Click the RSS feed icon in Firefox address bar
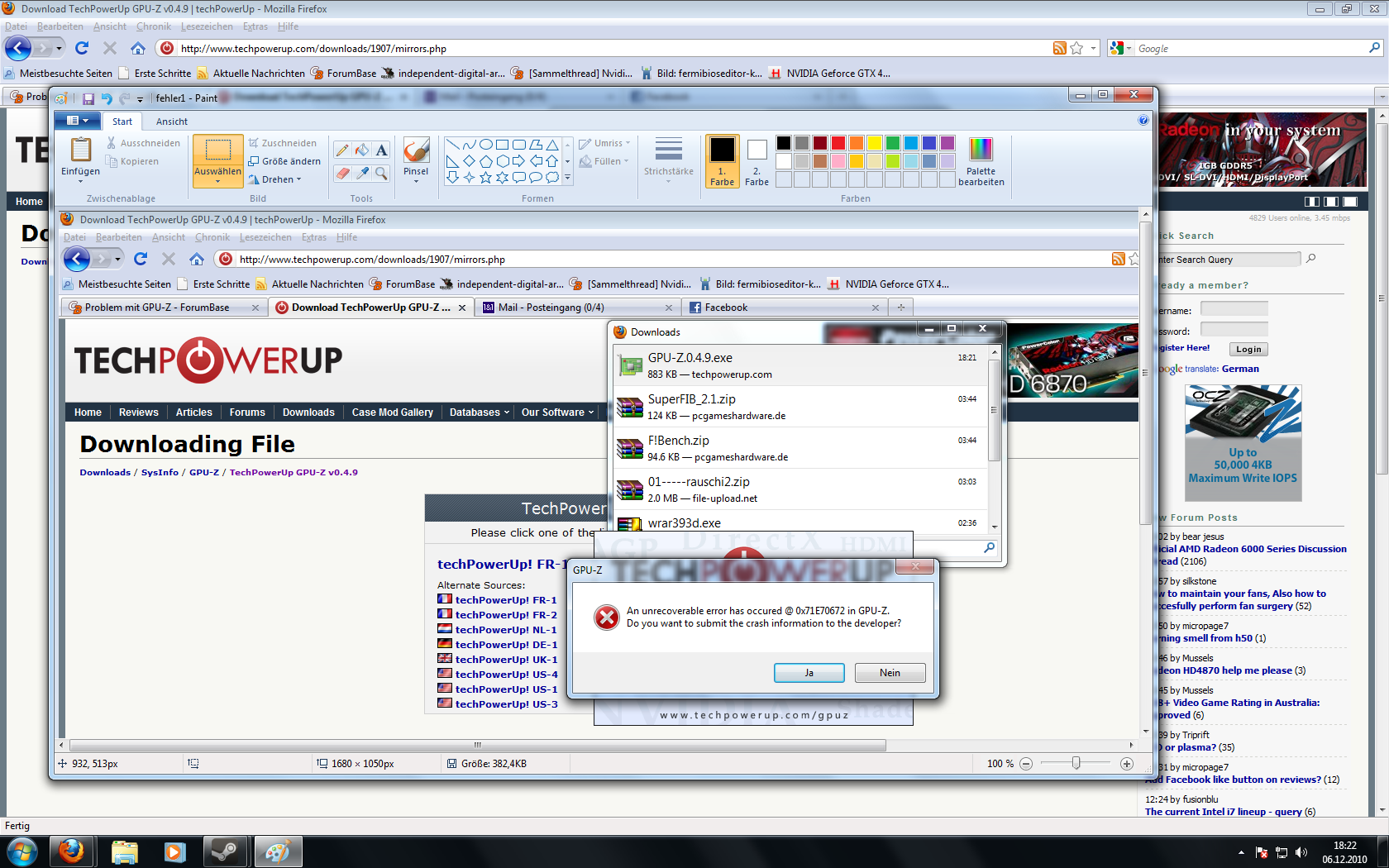The width and height of the screenshot is (1389, 868). coord(1059,48)
